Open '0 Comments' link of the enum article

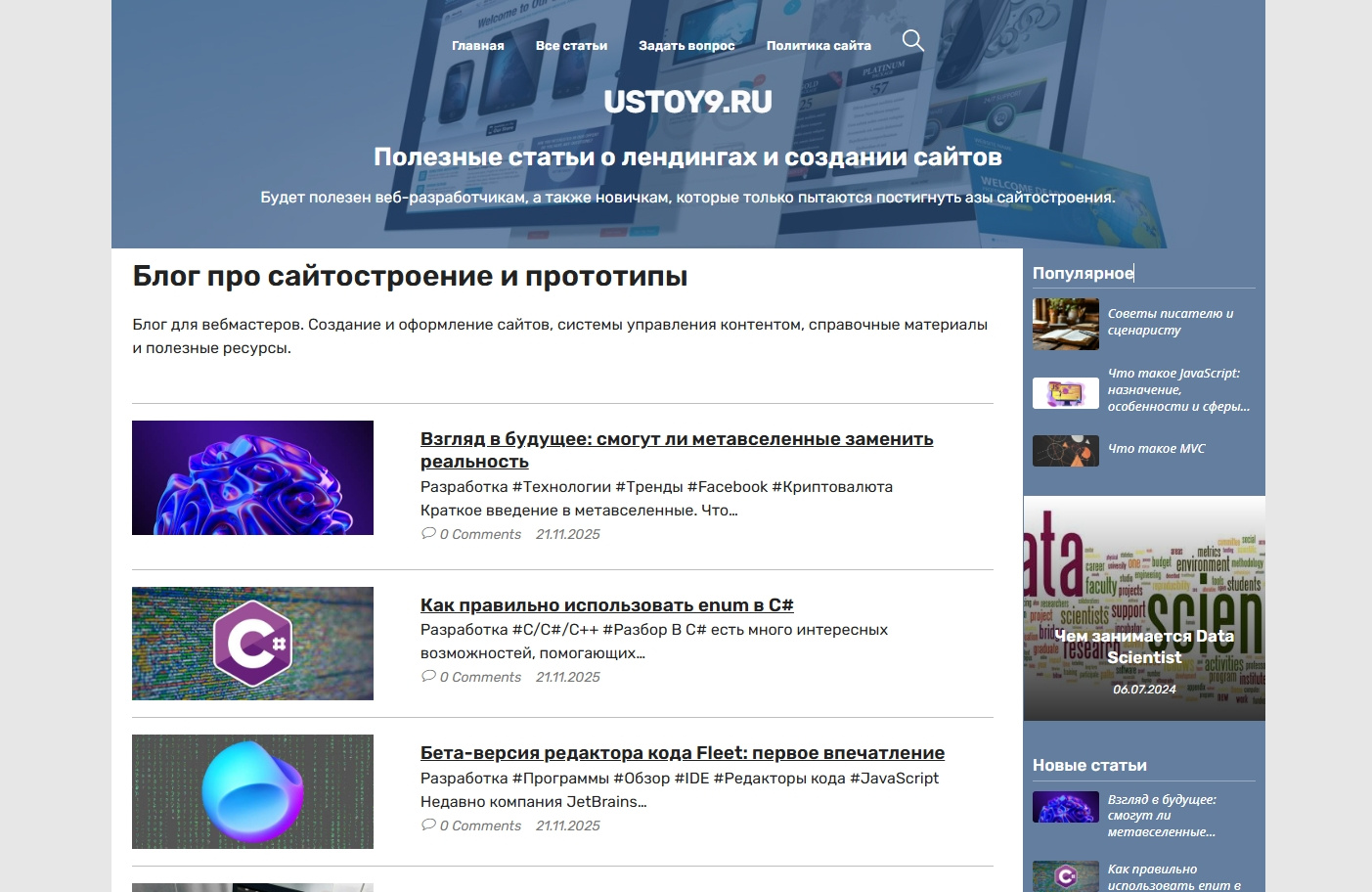coord(480,677)
